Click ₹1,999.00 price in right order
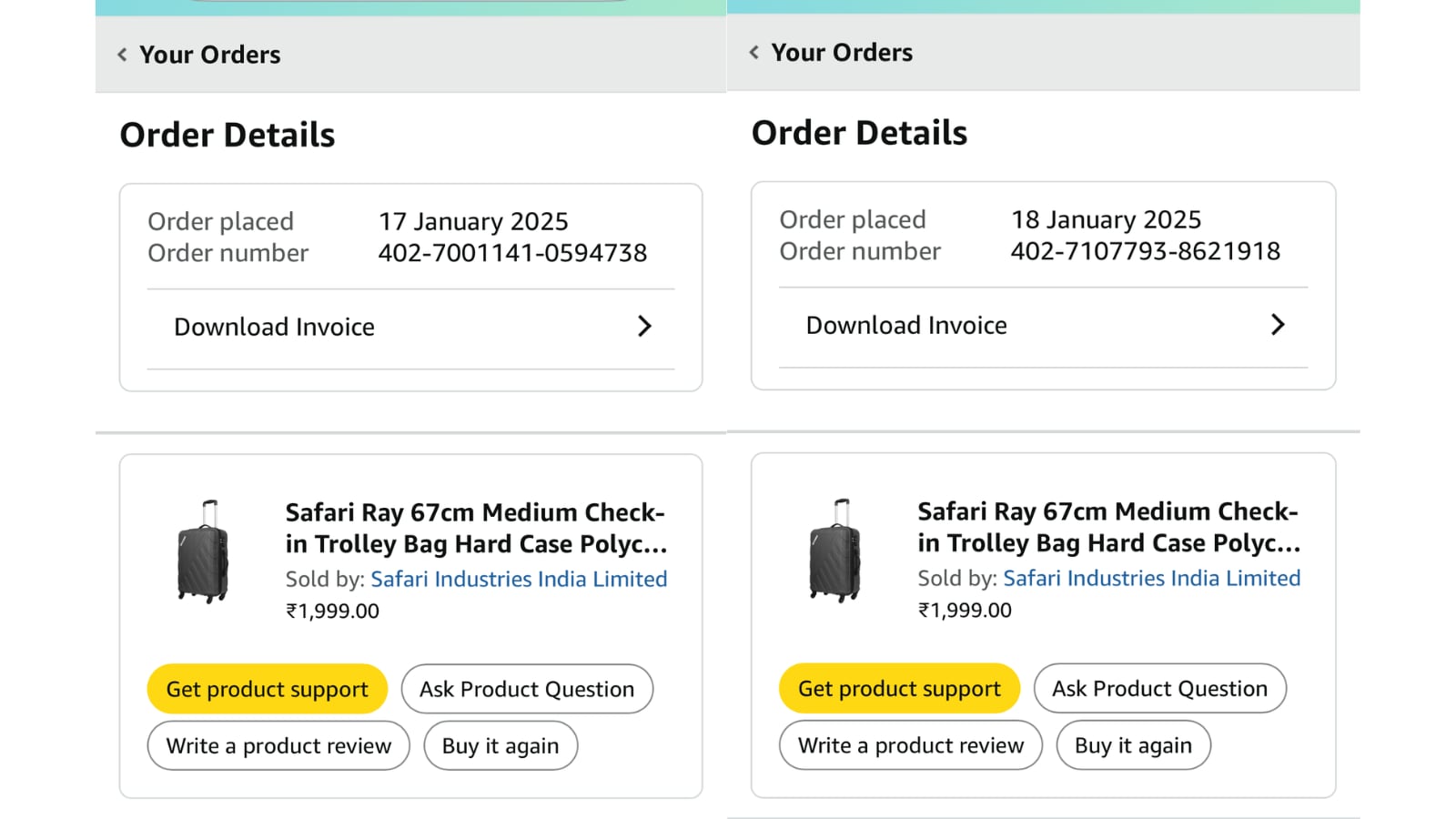Viewport: 1456px width, 819px height. tap(965, 610)
